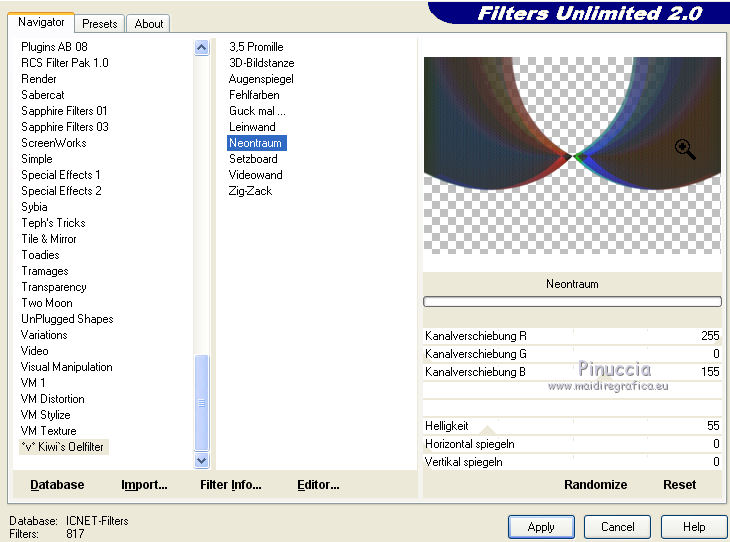Choose the Augenspiegel filter
Viewport: 730px width, 542px height.
click(261, 79)
